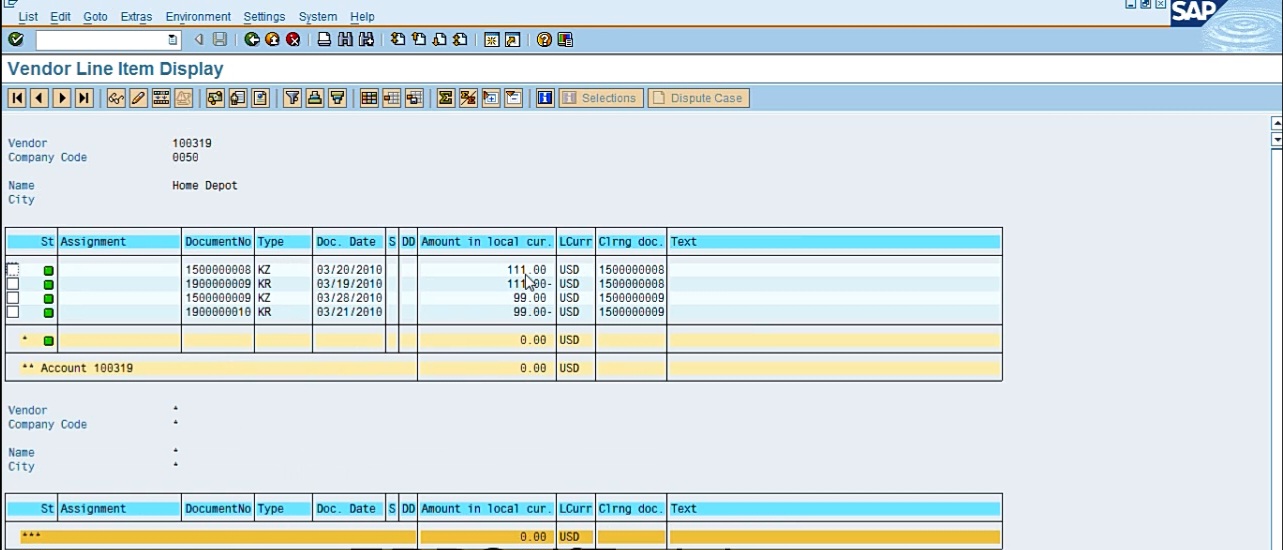This screenshot has height=550, width=1283.
Task: Click the Sort Descending icon
Action: (337, 98)
